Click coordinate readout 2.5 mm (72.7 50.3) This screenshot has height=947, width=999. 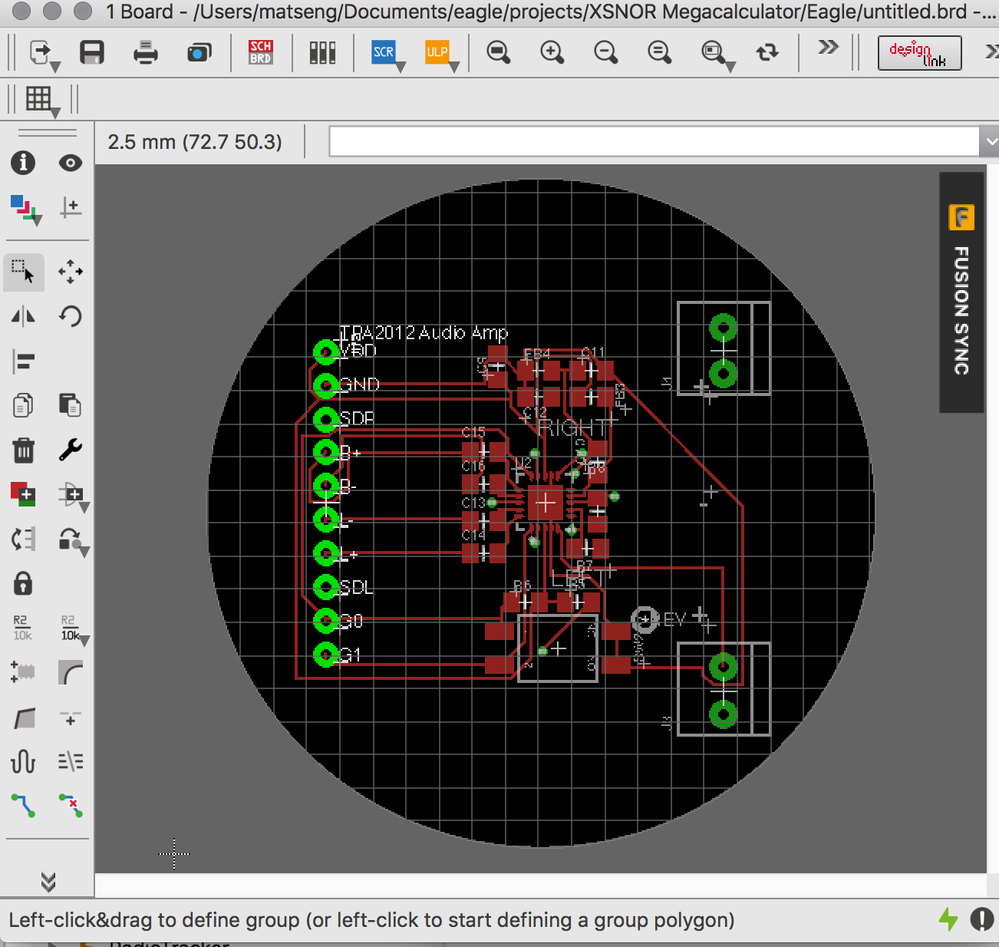pos(195,141)
